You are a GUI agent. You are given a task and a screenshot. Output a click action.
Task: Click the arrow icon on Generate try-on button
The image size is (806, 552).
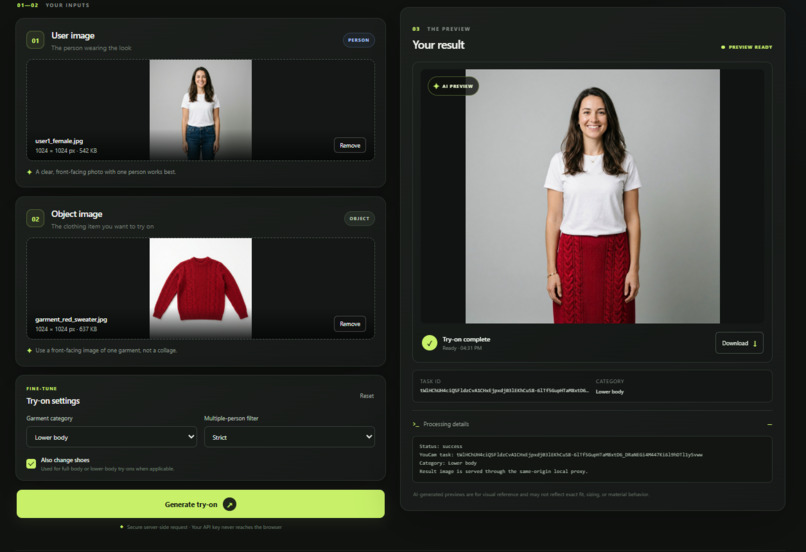point(230,504)
